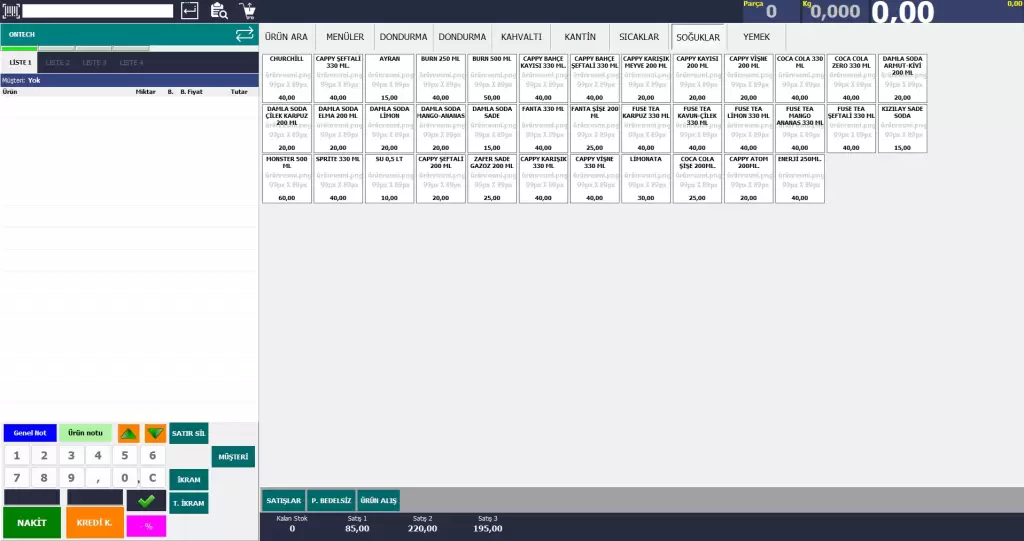Click inside the barcode input field
Viewport: 1024px width, 541px height.
pos(98,10)
